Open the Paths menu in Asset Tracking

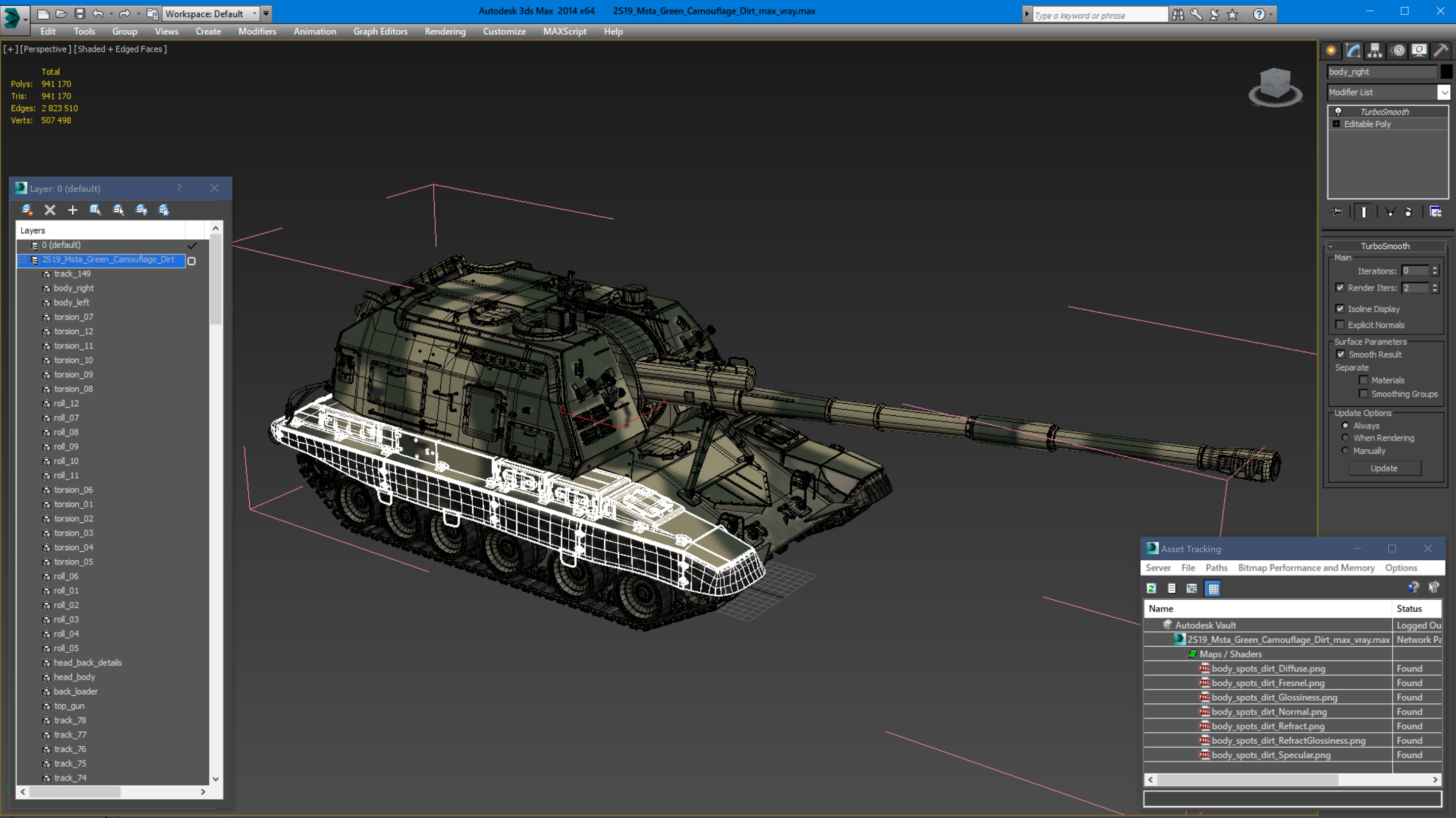click(1216, 568)
